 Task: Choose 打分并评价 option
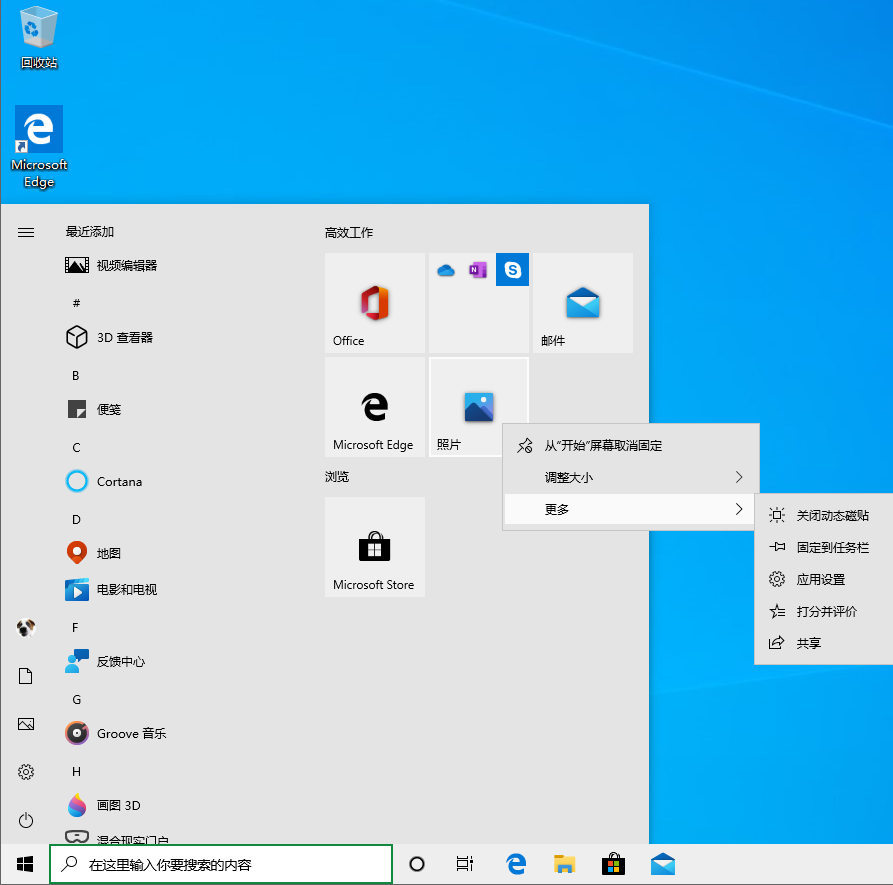click(x=824, y=611)
